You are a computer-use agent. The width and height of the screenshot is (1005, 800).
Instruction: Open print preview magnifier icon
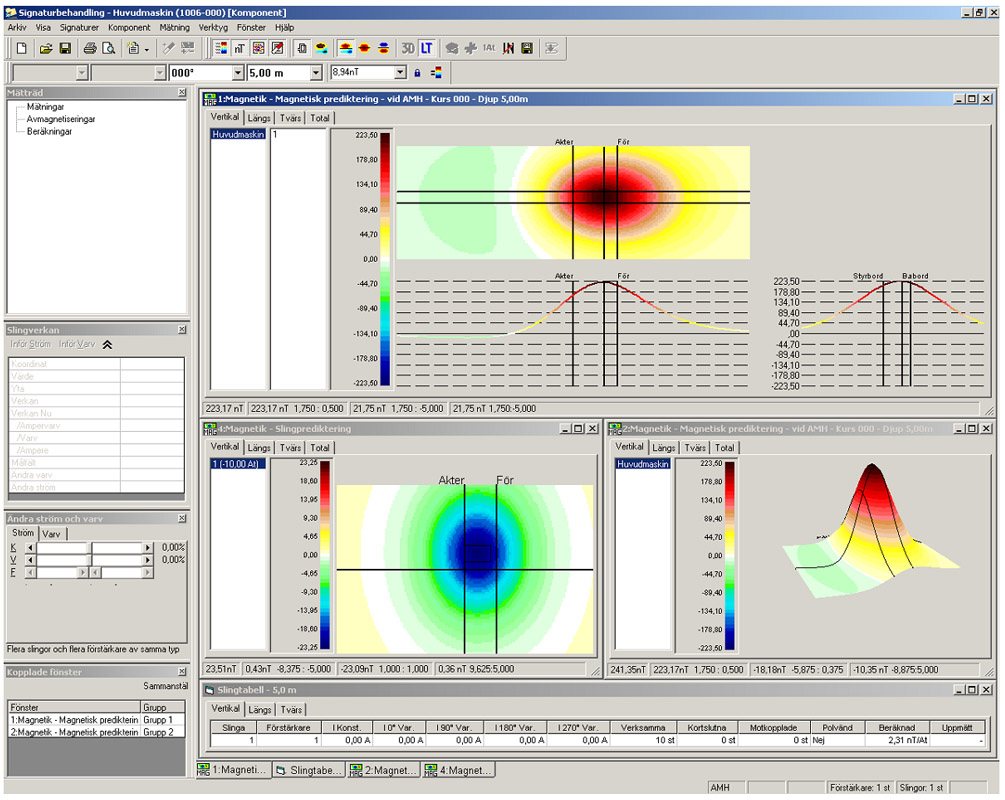(x=109, y=48)
